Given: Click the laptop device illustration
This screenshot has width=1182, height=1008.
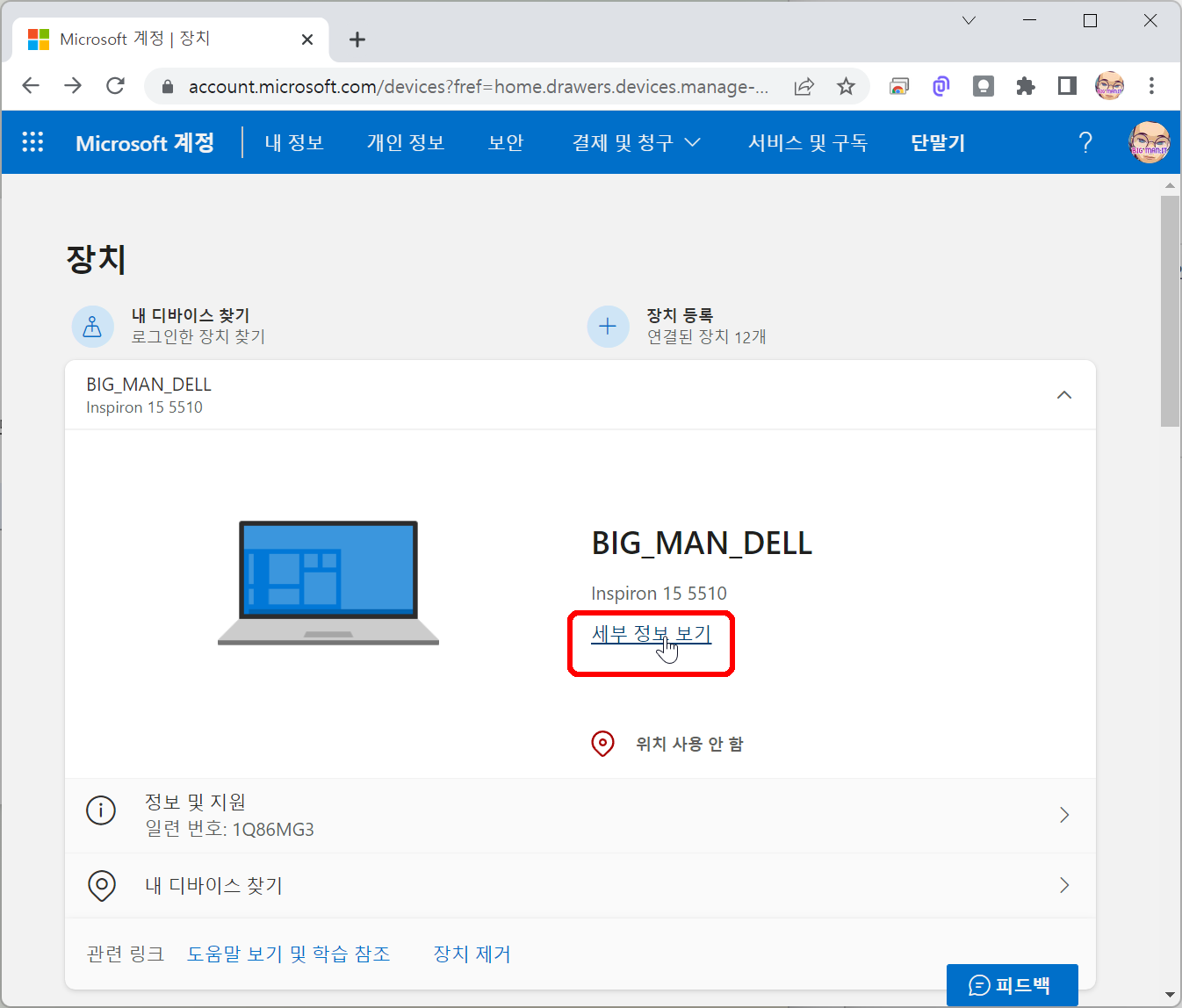Looking at the screenshot, I should click(328, 583).
